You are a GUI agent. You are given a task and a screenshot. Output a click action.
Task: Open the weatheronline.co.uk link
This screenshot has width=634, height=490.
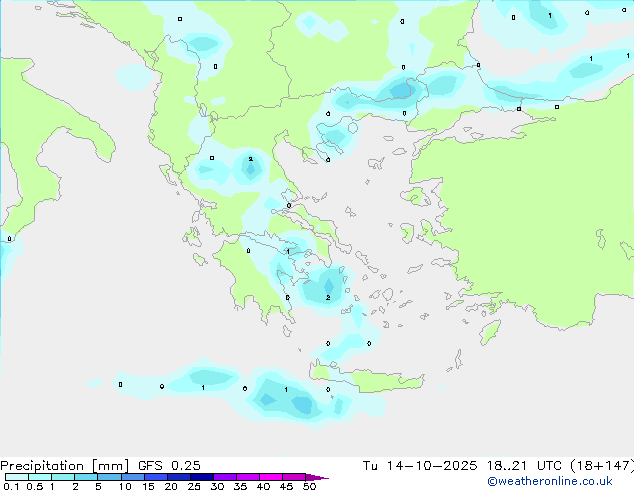550,481
